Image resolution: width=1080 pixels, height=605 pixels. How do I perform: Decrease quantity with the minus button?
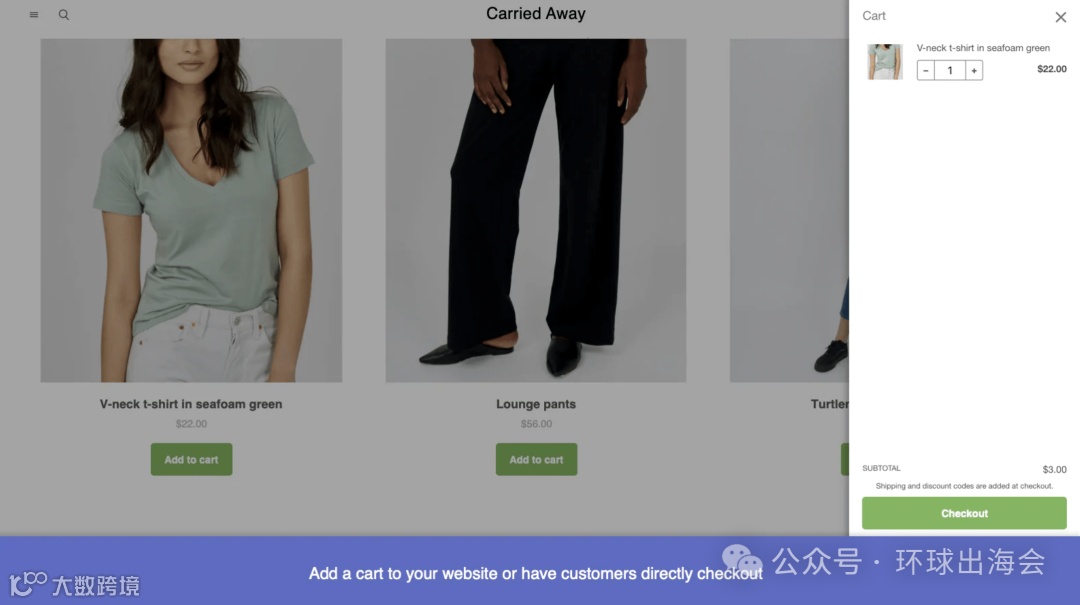tap(926, 70)
